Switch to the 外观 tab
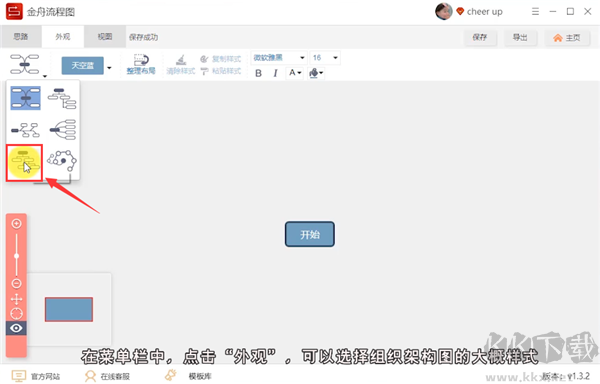600x384 pixels. pyautogui.click(x=63, y=36)
